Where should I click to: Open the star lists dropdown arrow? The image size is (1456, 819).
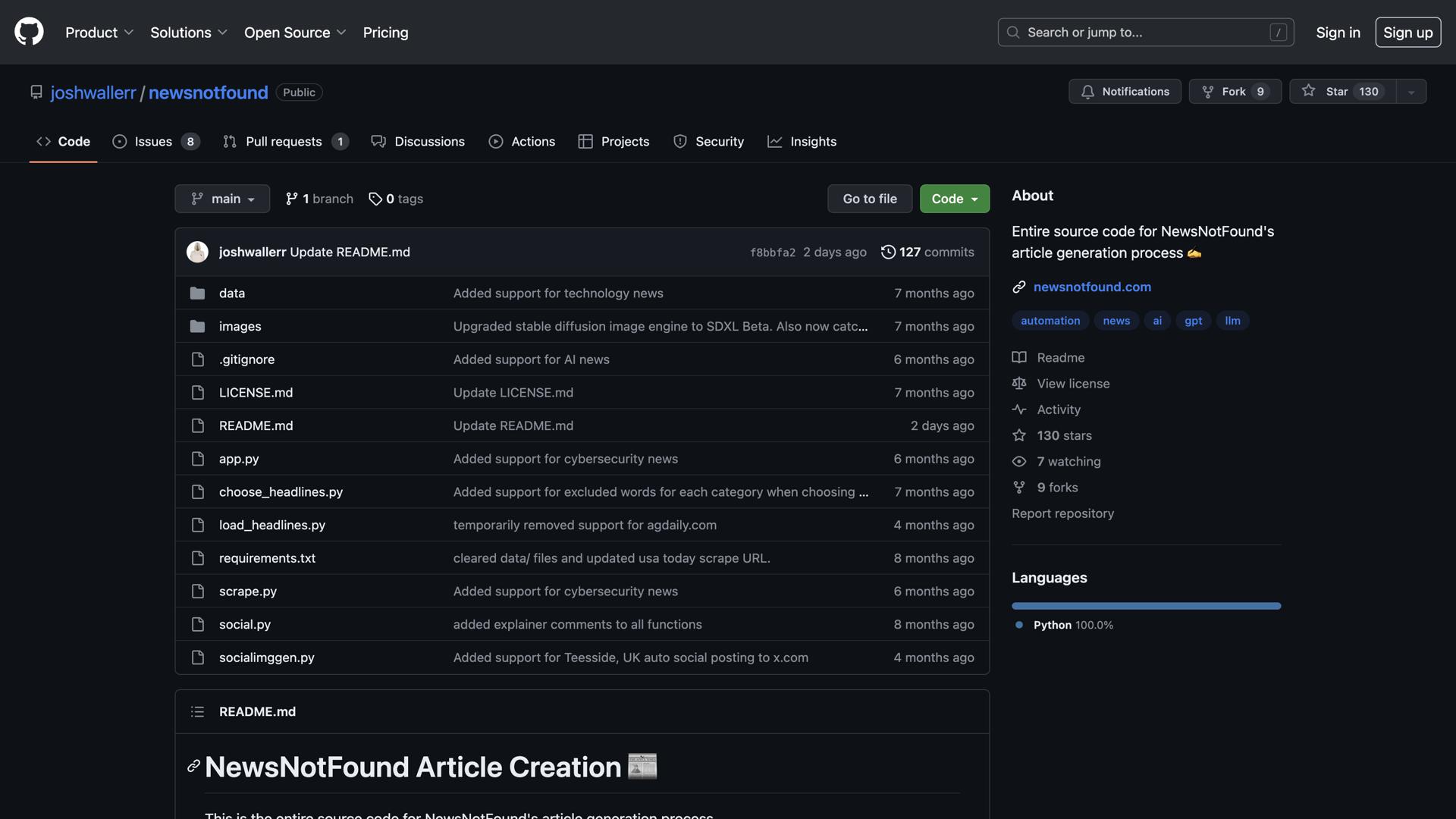tap(1411, 92)
